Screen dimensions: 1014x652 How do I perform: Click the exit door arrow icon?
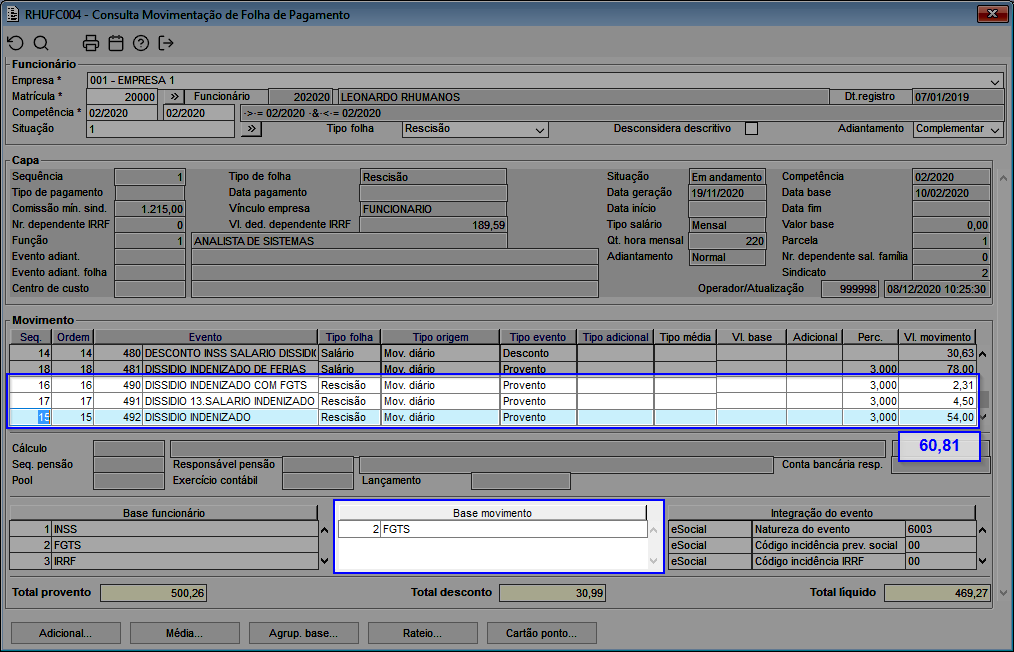[x=166, y=43]
